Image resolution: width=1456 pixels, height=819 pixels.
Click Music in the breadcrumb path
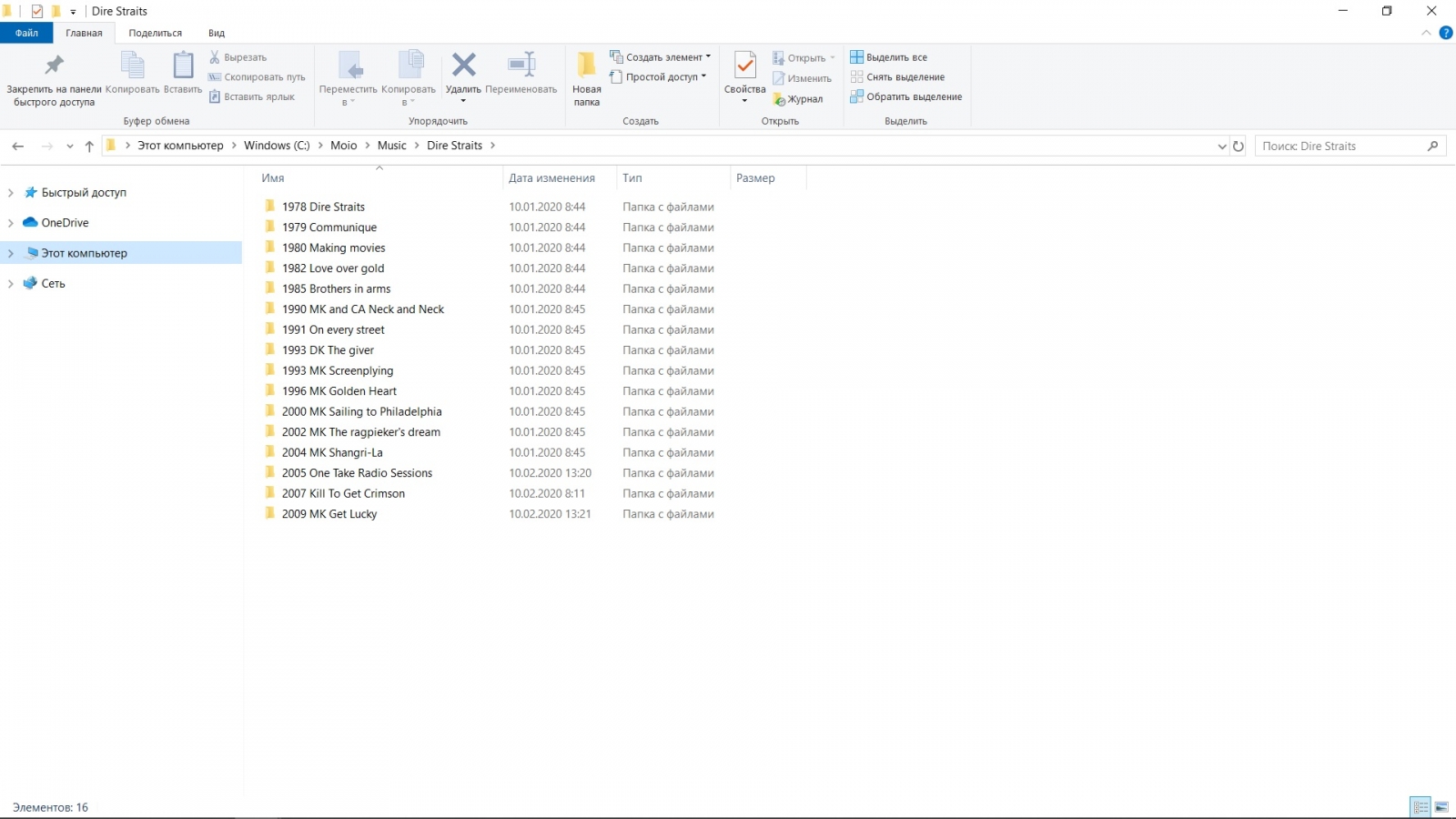pyautogui.click(x=391, y=146)
